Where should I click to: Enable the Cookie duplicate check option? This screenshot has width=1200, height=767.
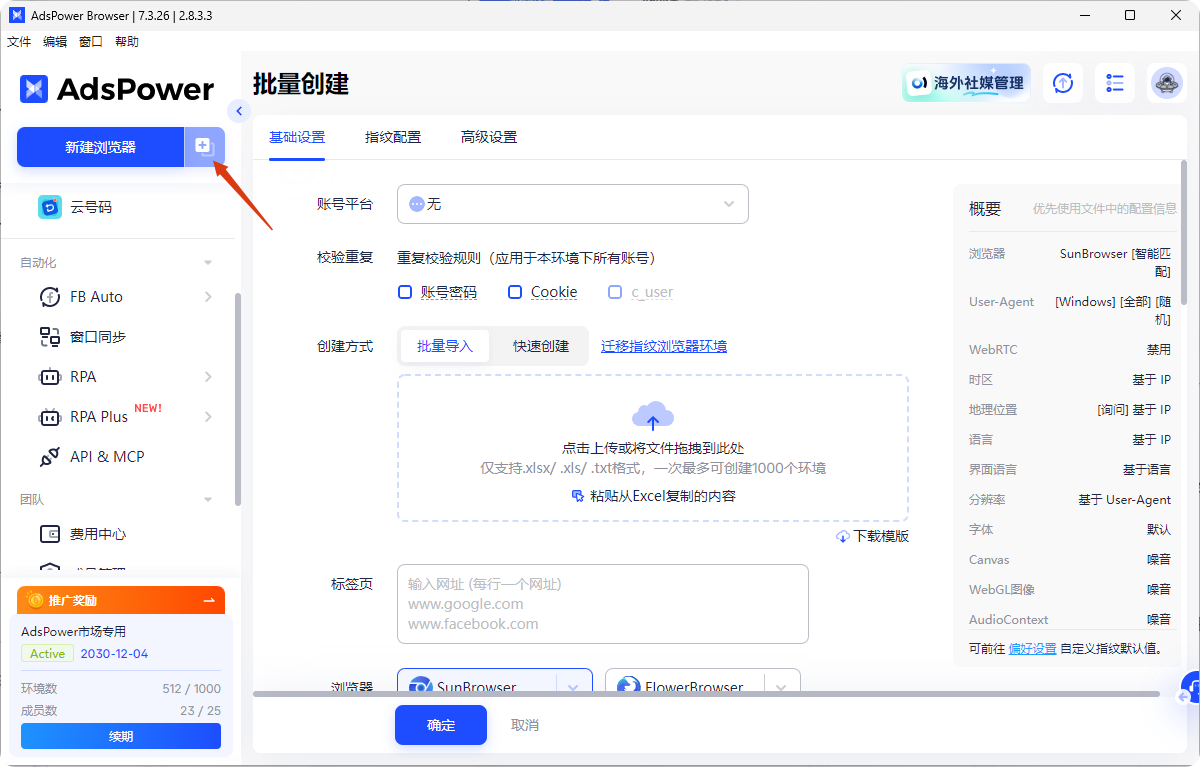point(516,291)
